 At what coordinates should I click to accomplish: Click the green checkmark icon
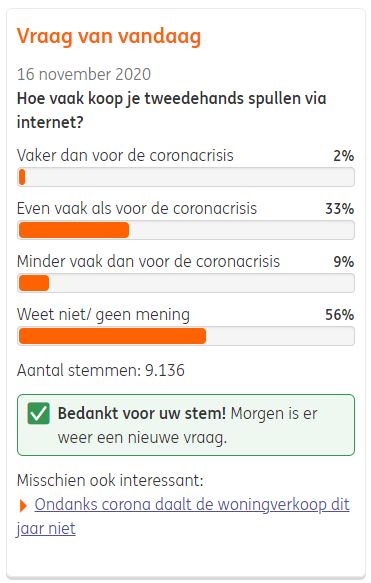38,413
